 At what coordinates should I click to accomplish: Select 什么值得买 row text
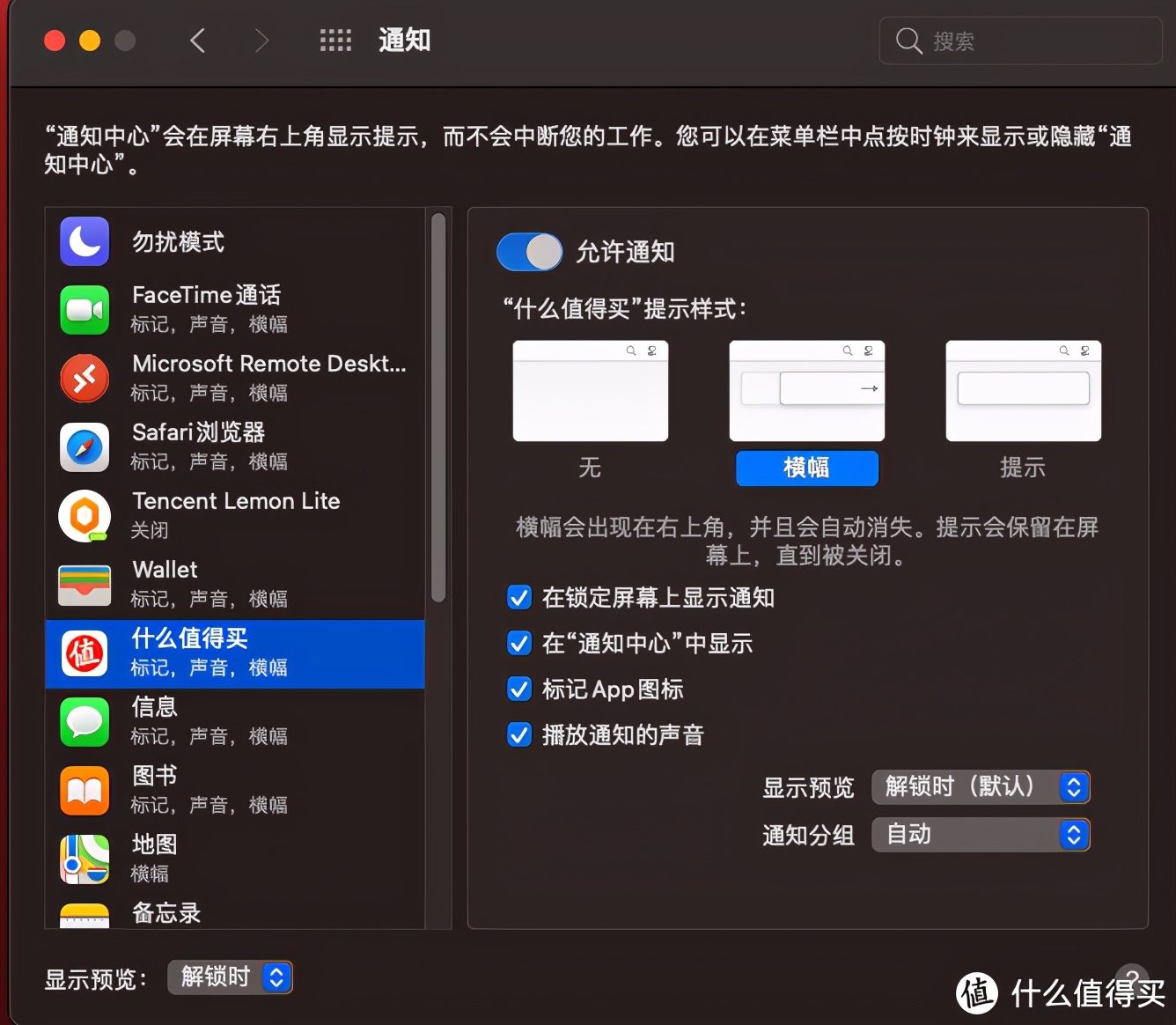[189, 638]
